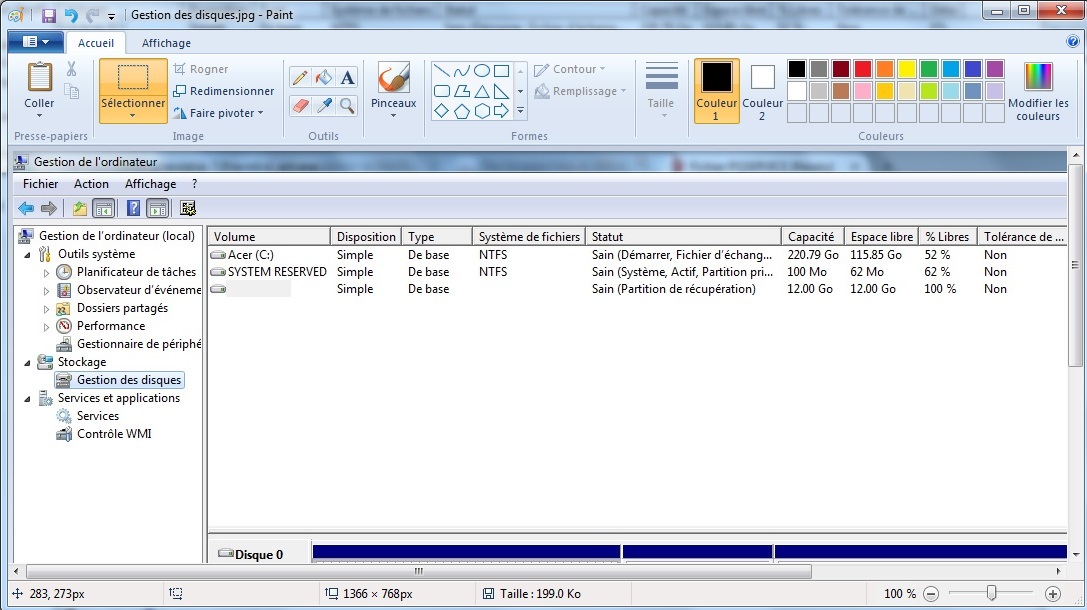Select the Pencil tool
The image size is (1087, 610).
300,77
